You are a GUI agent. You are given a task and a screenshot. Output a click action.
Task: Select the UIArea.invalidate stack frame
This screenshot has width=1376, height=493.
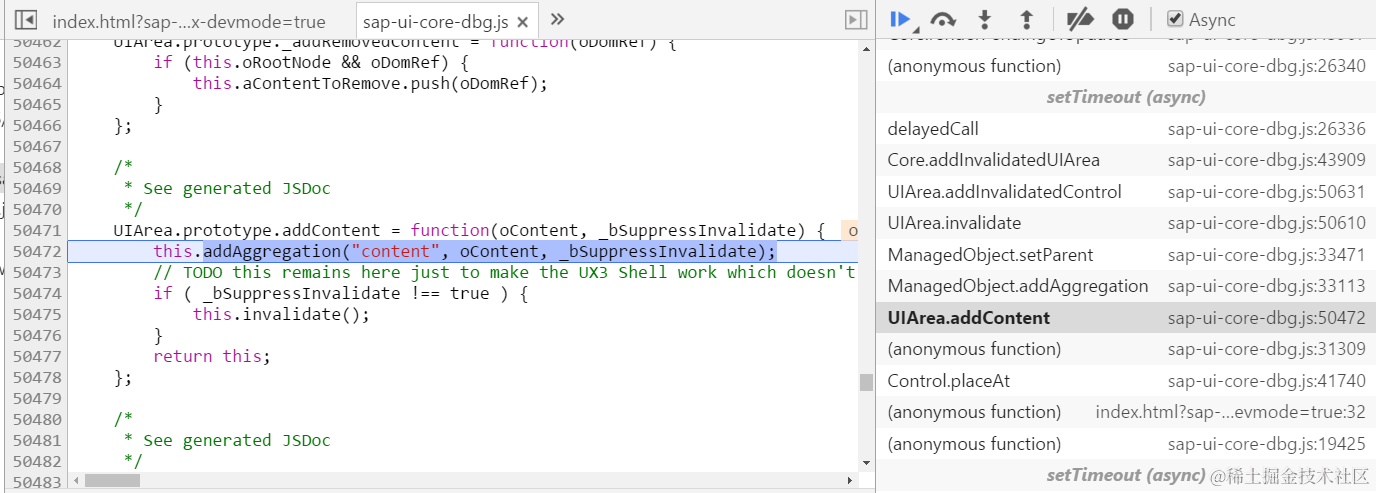pos(1125,223)
